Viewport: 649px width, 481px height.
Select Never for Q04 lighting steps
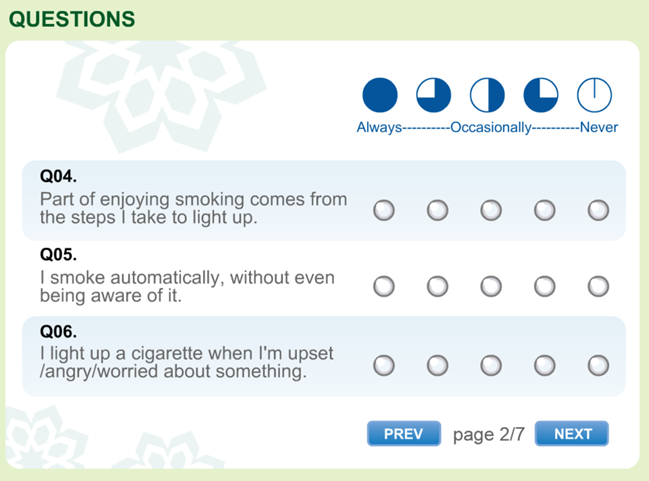pyautogui.click(x=598, y=210)
